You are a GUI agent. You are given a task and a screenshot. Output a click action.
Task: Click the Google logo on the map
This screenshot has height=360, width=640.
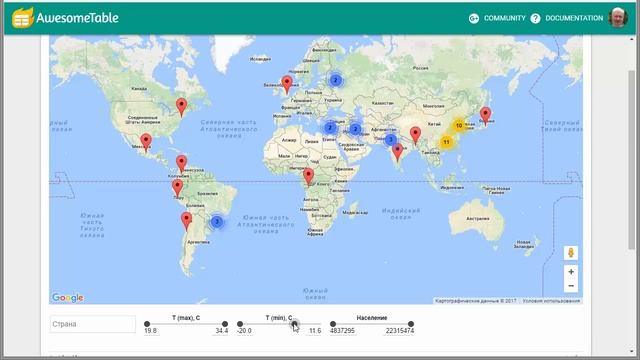tap(68, 298)
